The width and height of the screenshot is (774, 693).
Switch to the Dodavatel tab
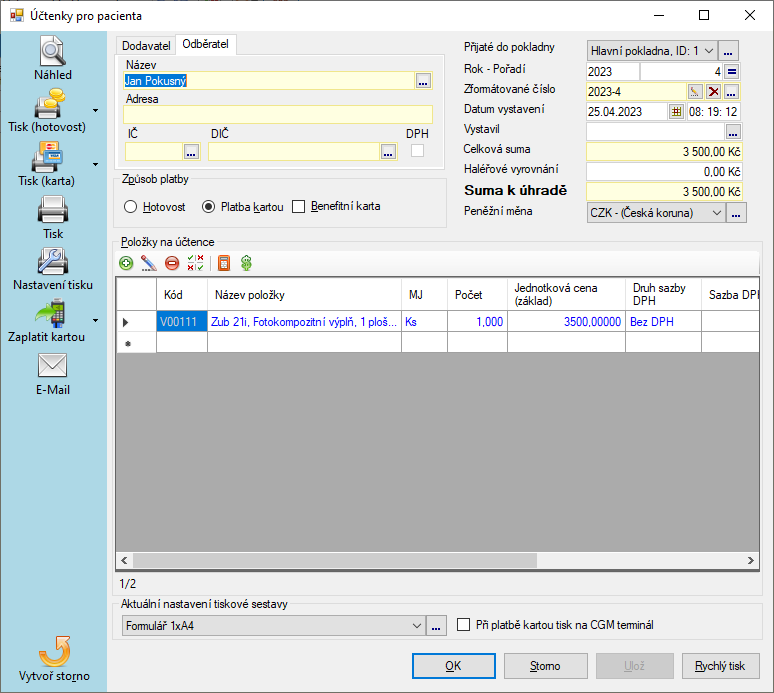[x=146, y=45]
